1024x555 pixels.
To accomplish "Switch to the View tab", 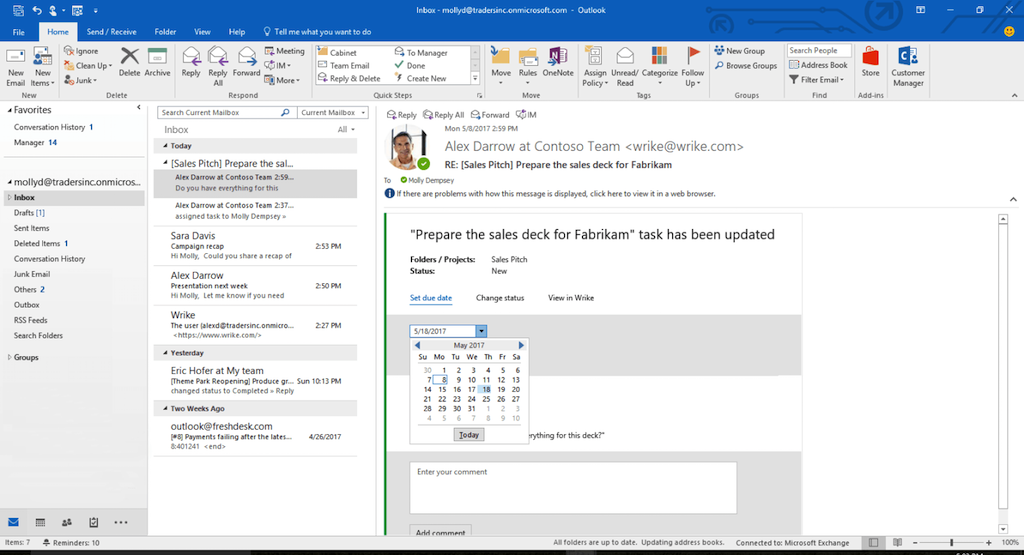I will [x=202, y=31].
